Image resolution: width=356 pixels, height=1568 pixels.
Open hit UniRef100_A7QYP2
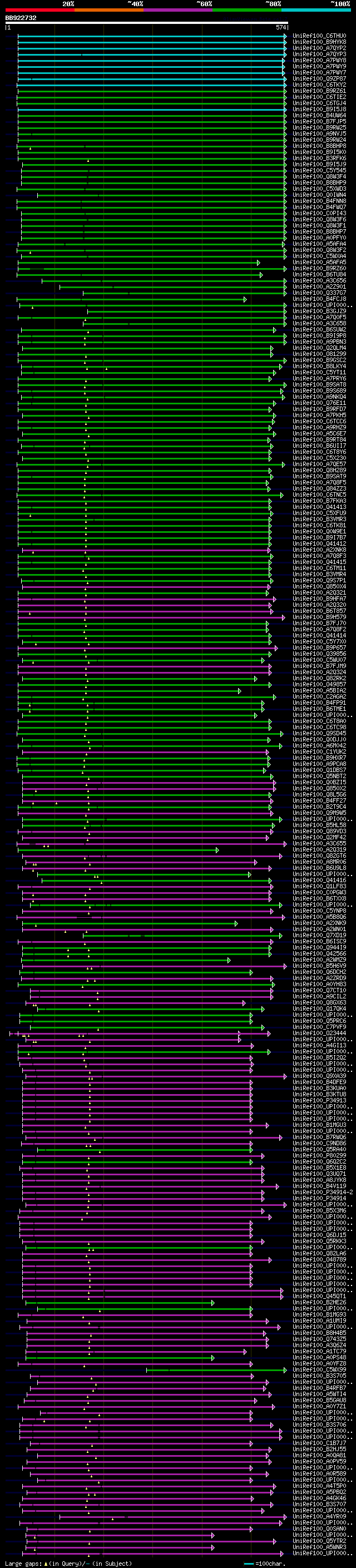[319, 49]
